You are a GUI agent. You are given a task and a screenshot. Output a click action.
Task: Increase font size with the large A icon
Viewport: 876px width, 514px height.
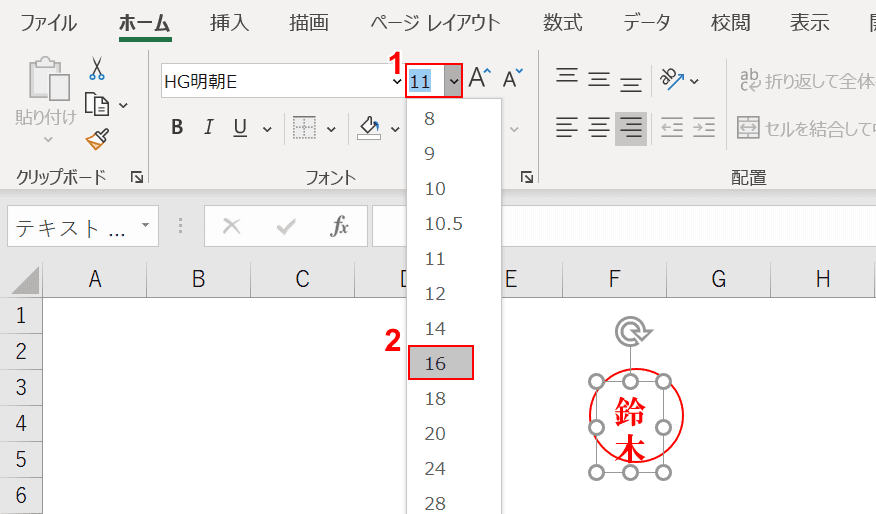479,79
